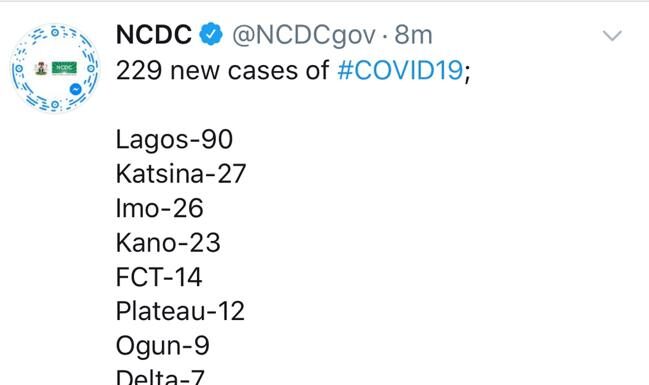Viewport: 649px width, 385px height.
Task: Open the tweet options chevron menu
Action: pos(612,36)
